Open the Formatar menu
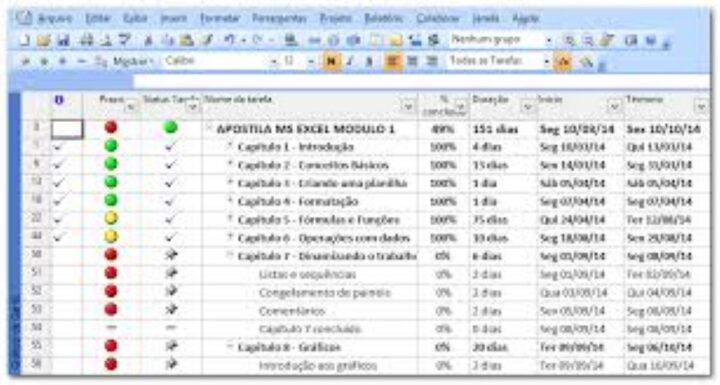This screenshot has height=385, width=720. 220,18
